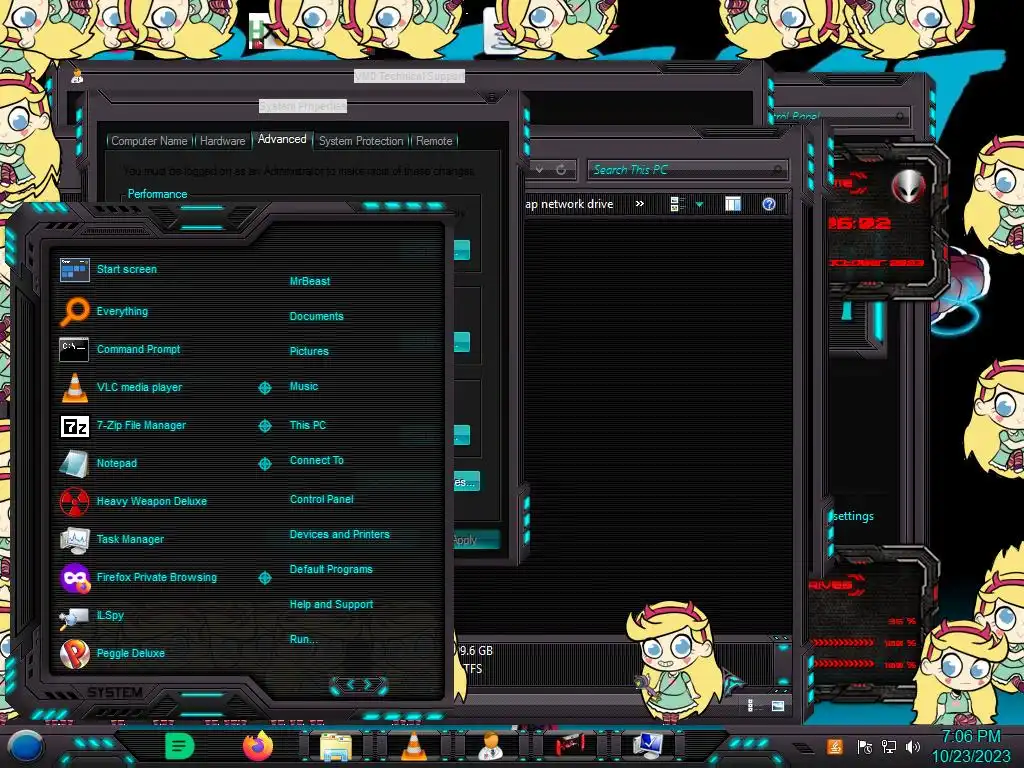The image size is (1024, 768).
Task: Open 7-Zip File Manager
Action: 141,425
